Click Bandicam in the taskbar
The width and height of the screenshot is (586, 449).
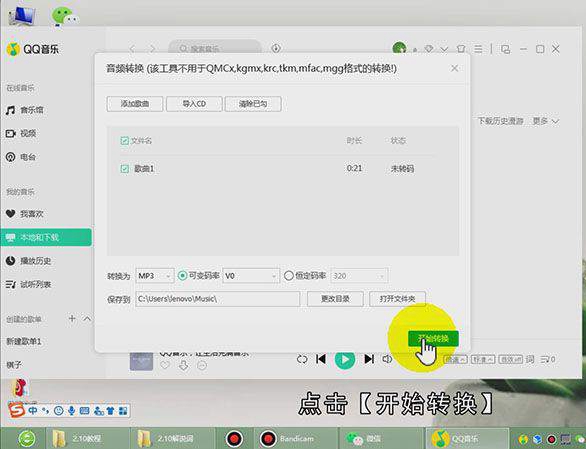[x=296, y=439]
